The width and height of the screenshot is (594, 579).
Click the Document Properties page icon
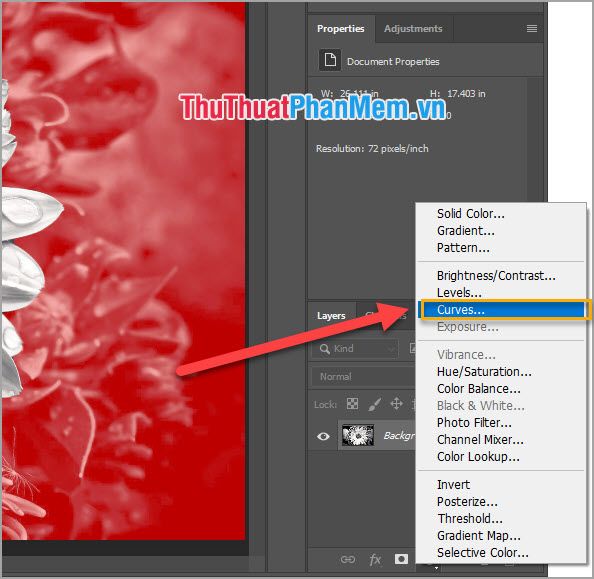330,60
